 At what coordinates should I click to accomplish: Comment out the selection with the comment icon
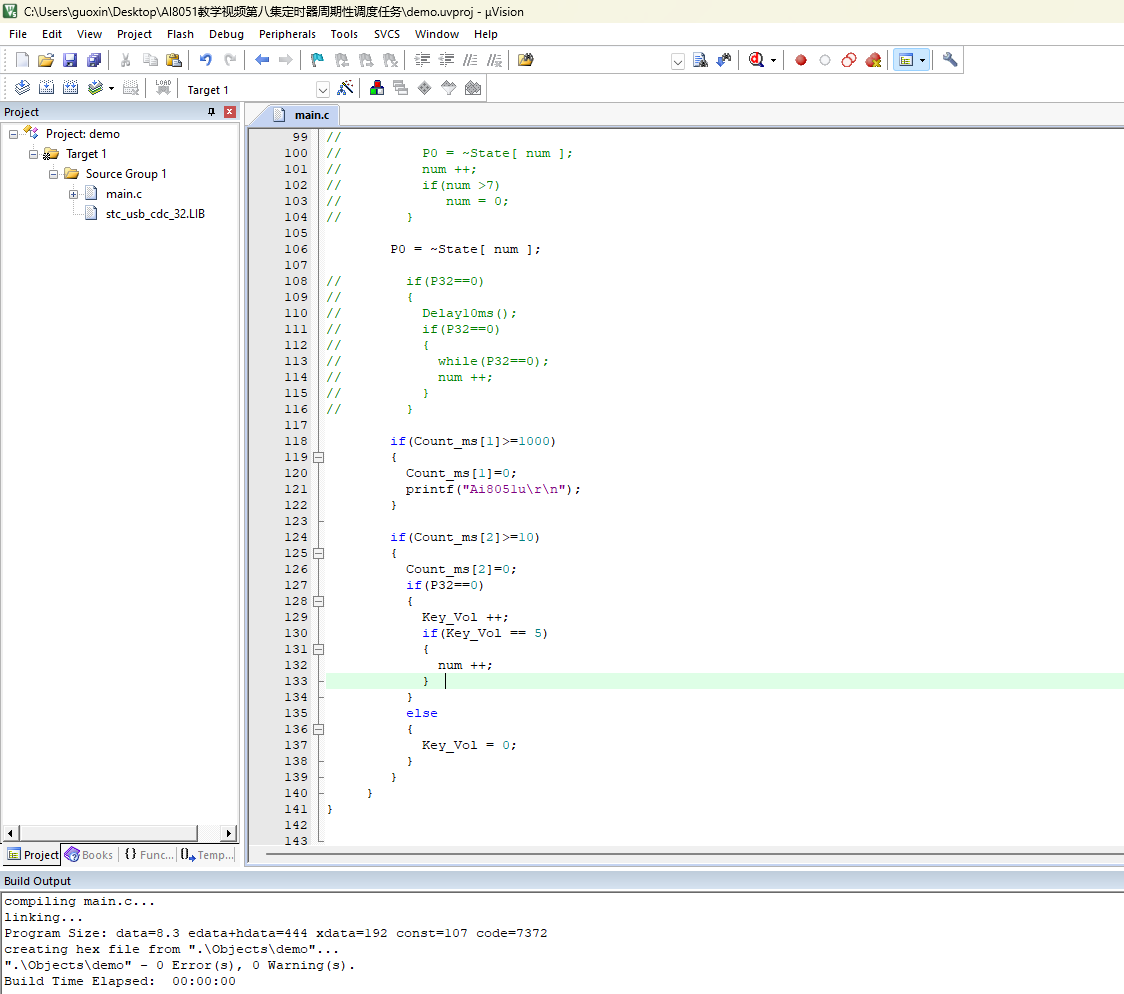(x=470, y=60)
